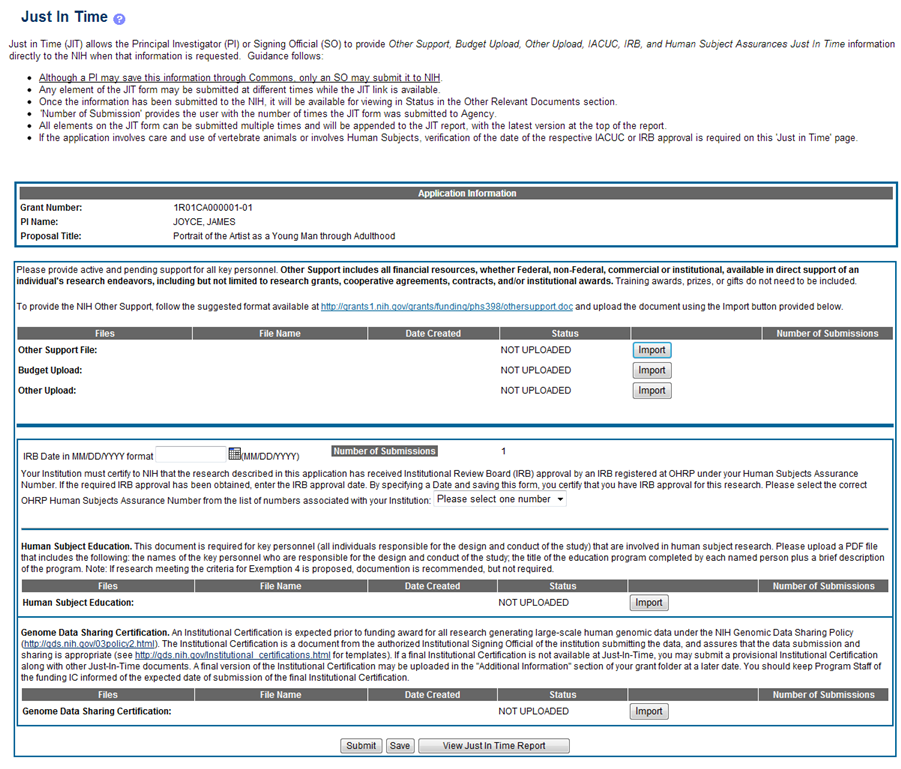901x769 pixels.
Task: Click the Application Information header bar
Action: pyautogui.click(x=454, y=193)
